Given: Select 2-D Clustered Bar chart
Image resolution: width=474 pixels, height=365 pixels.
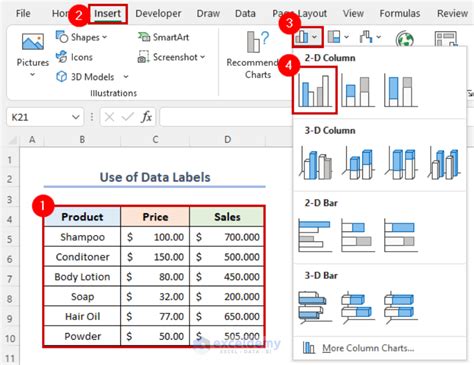Looking at the screenshot, I should 315,235.
